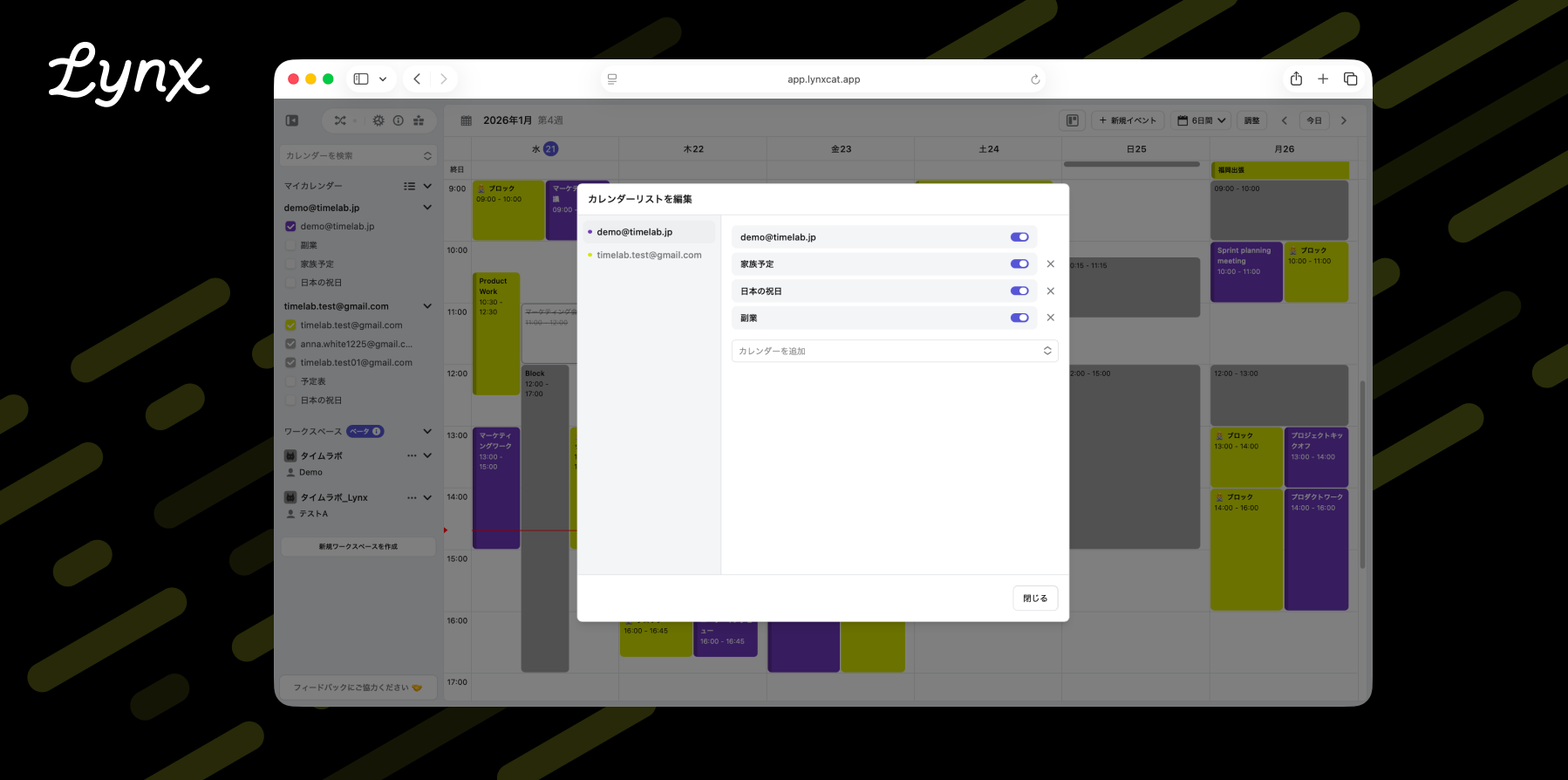Viewport: 1568px width, 780px height.
Task: Click 新規ワークスペースを作成 button
Action: [x=358, y=546]
